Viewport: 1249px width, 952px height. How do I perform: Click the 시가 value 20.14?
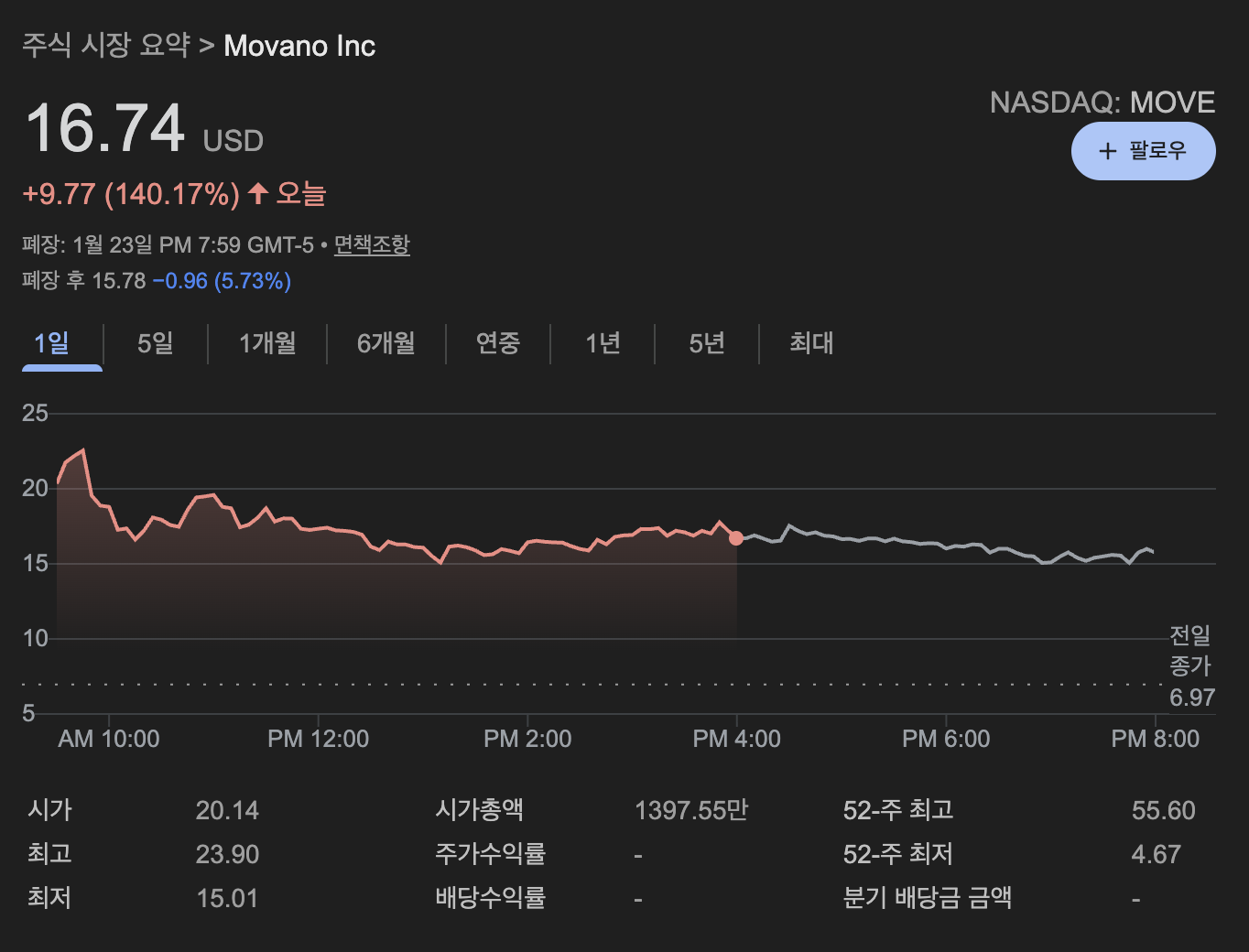pyautogui.click(x=227, y=810)
